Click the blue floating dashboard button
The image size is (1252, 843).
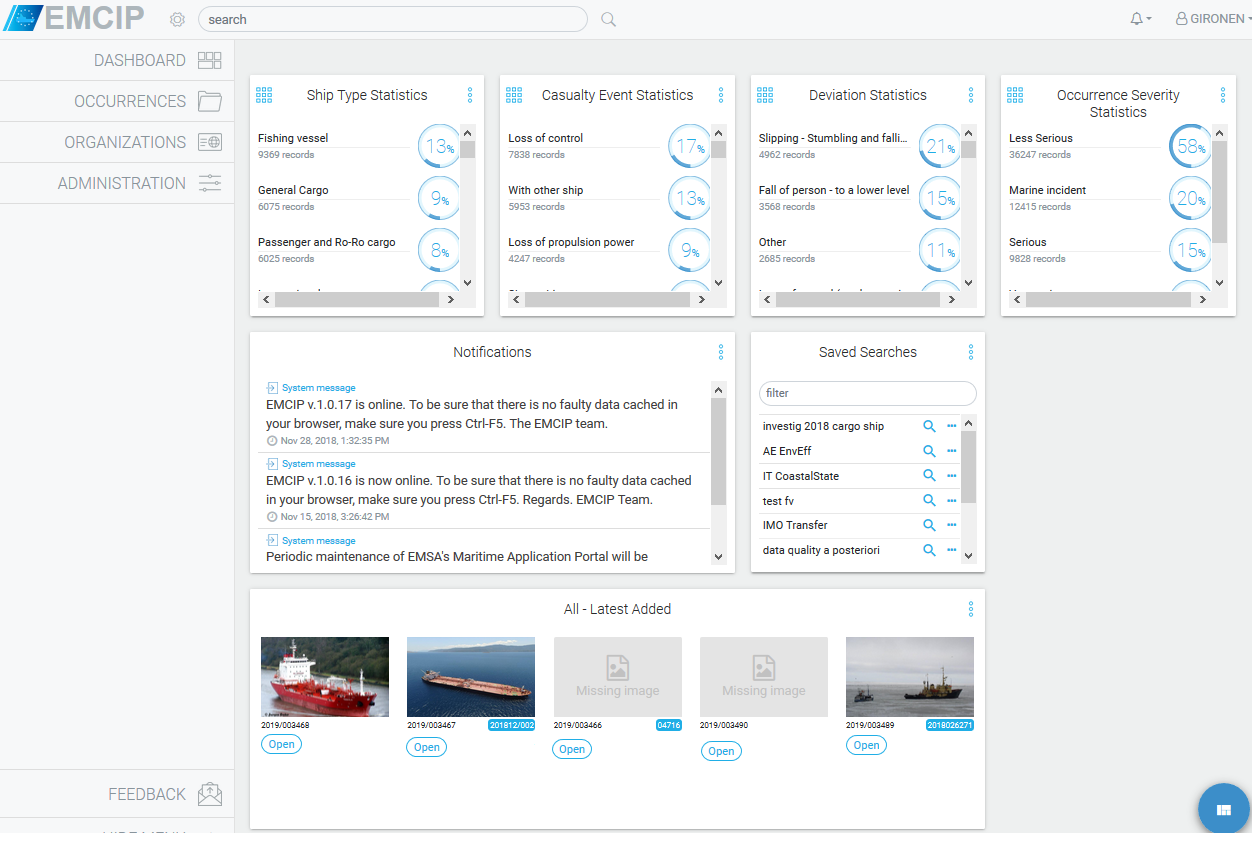(1224, 809)
